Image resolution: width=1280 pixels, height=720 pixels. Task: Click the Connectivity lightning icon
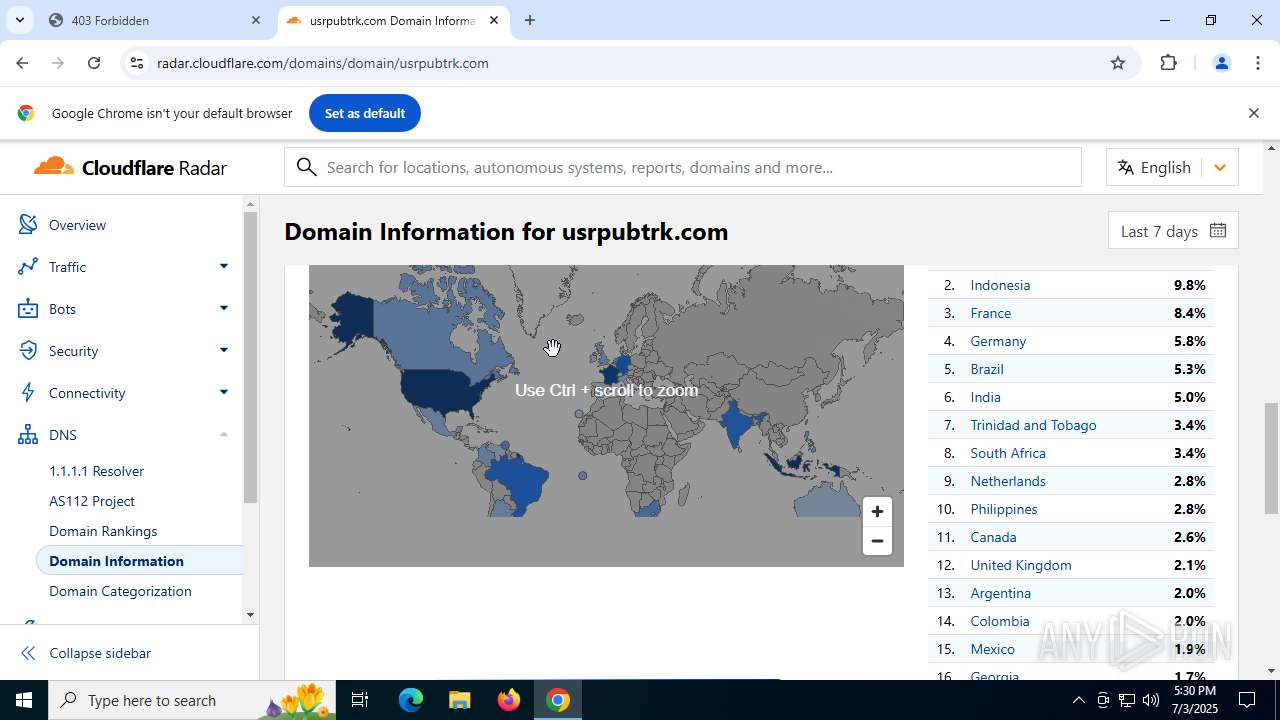pos(28,393)
